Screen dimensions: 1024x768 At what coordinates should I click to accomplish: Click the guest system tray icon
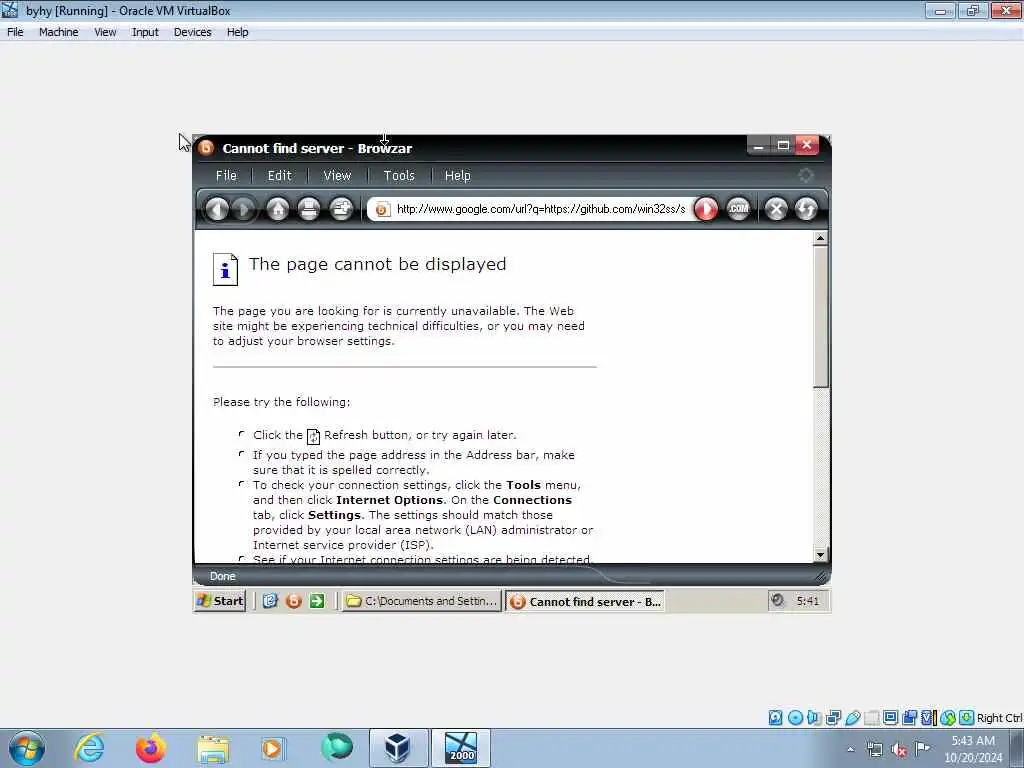point(777,600)
